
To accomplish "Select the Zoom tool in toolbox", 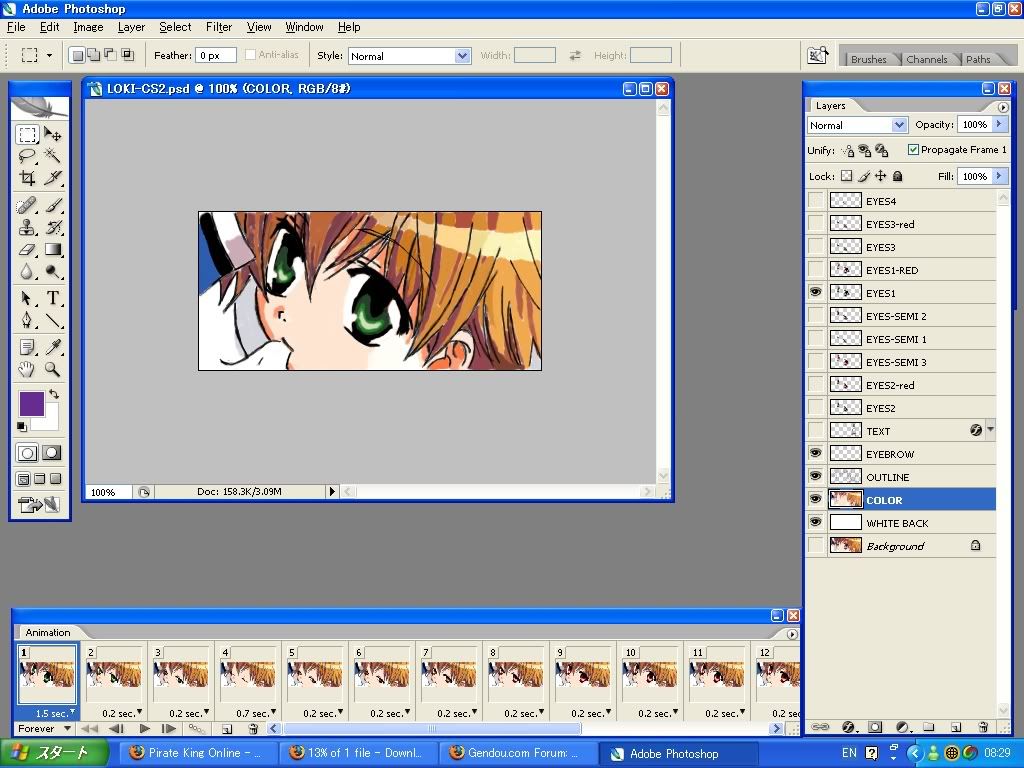I will [53, 370].
